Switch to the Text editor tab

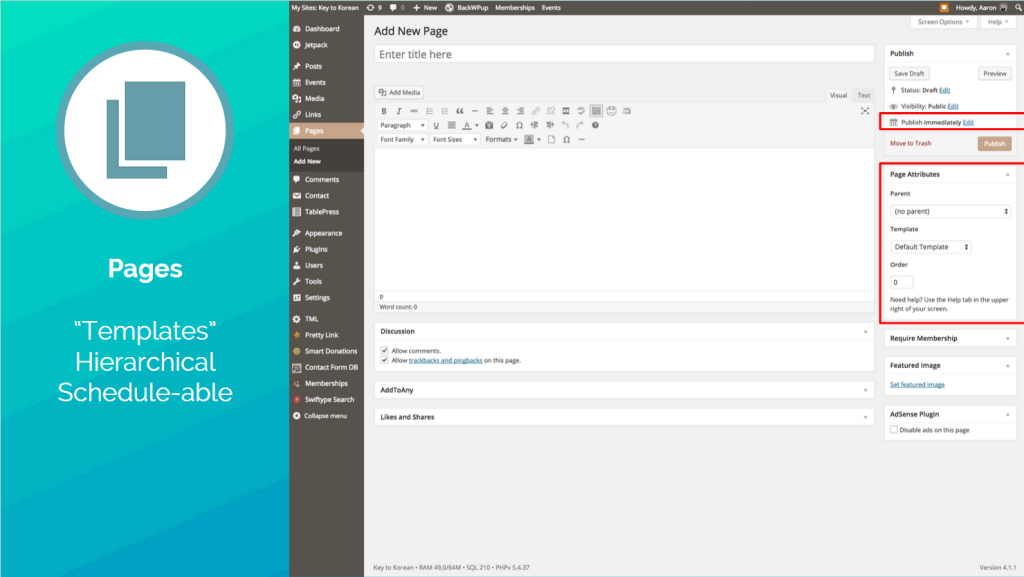click(x=864, y=96)
